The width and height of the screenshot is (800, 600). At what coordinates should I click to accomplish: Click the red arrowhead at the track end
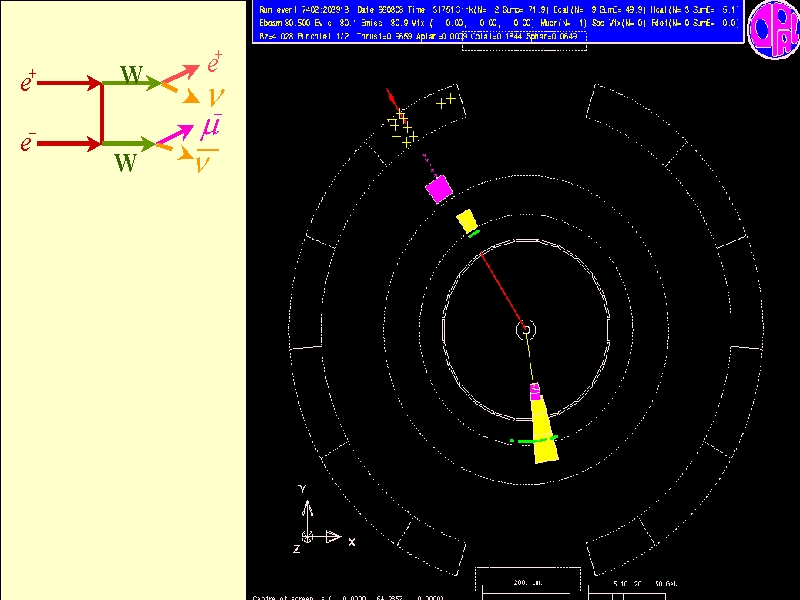pos(391,96)
